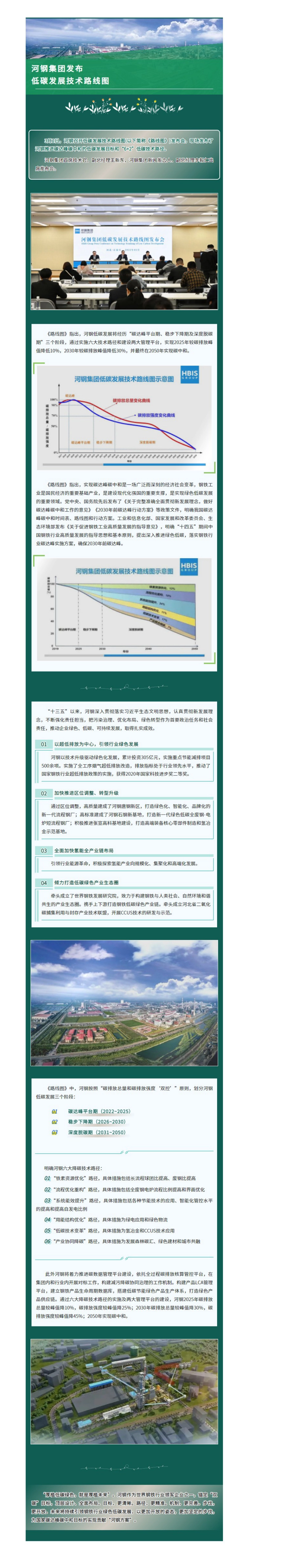The width and height of the screenshot is (293, 1568).
Task: Click the "用能结构优化" pathway line
Action: pyautogui.click(x=105, y=1220)
